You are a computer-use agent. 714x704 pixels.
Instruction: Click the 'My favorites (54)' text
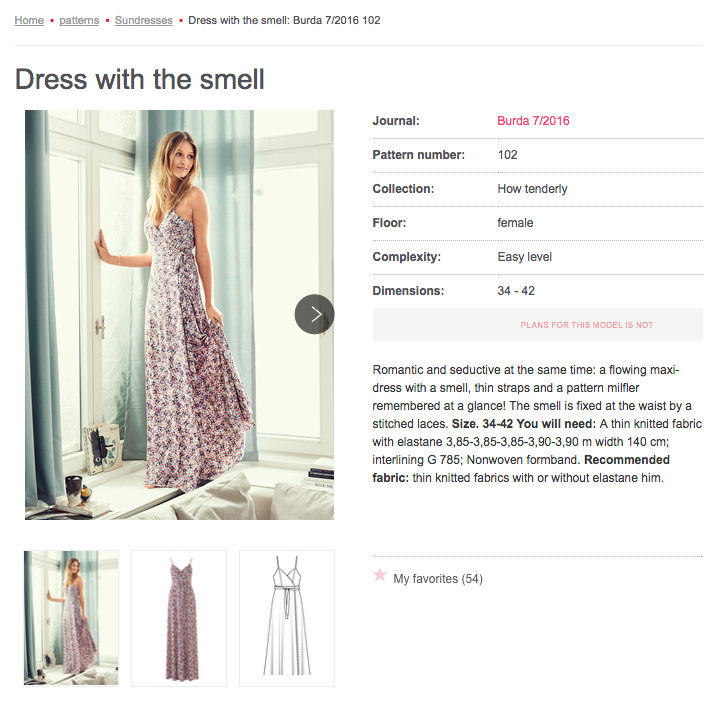(438, 579)
